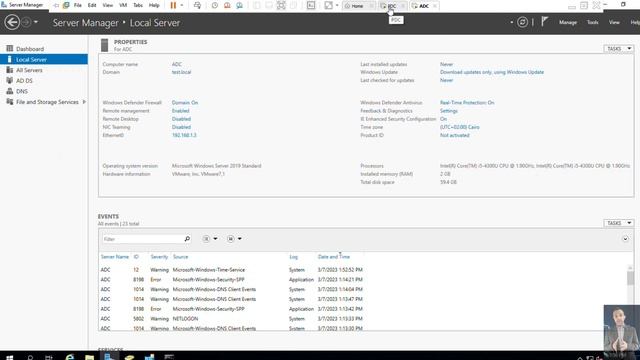Image resolution: width=640 pixels, height=360 pixels.
Task: Click the DNS role icon
Action: [x=10, y=91]
